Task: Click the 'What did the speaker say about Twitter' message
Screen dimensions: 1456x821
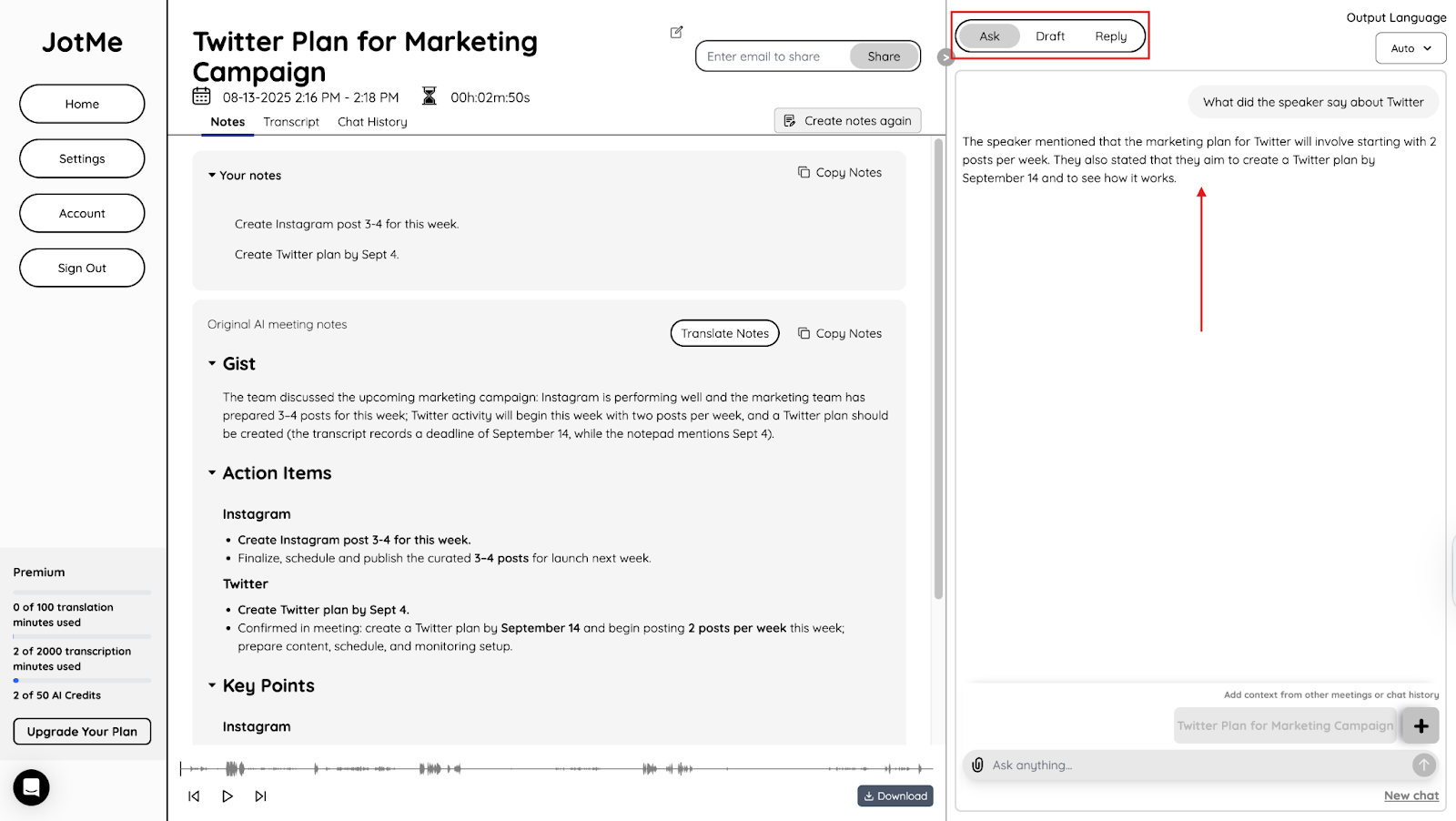Action: 1313,102
